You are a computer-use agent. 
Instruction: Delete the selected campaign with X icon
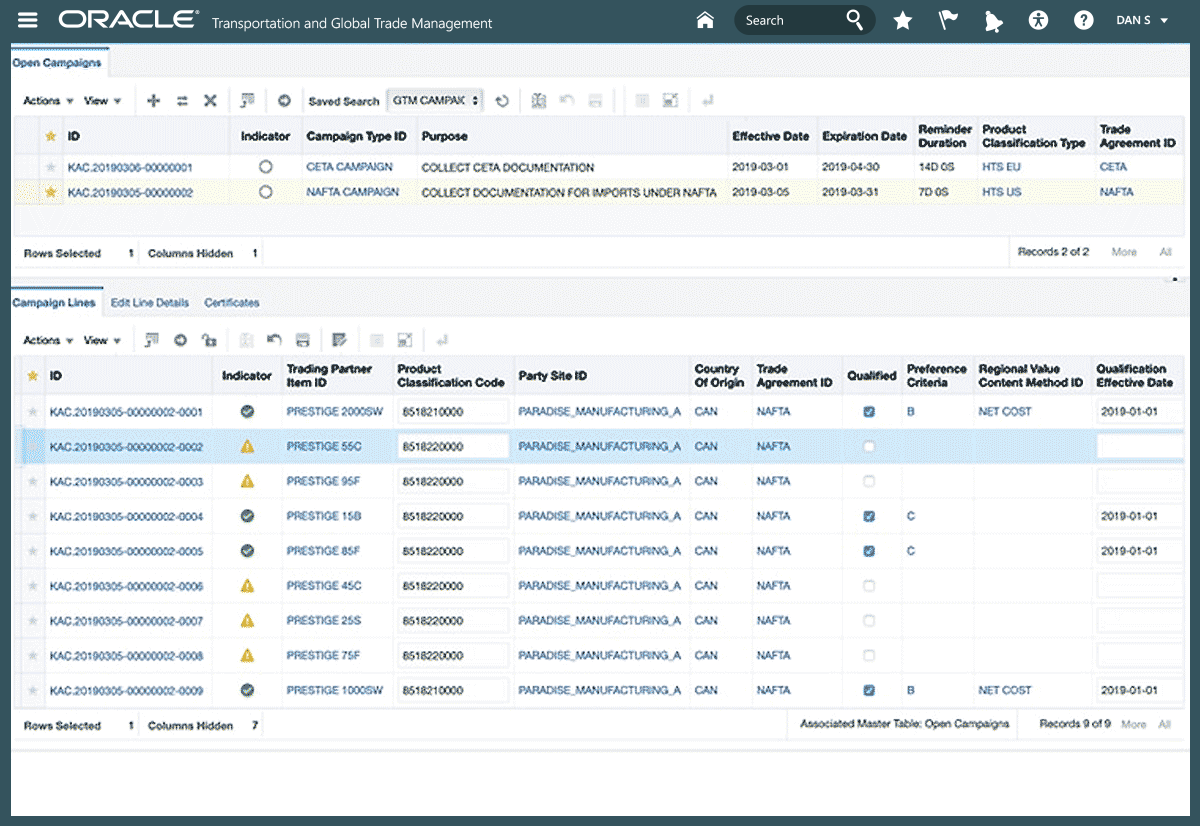[210, 101]
